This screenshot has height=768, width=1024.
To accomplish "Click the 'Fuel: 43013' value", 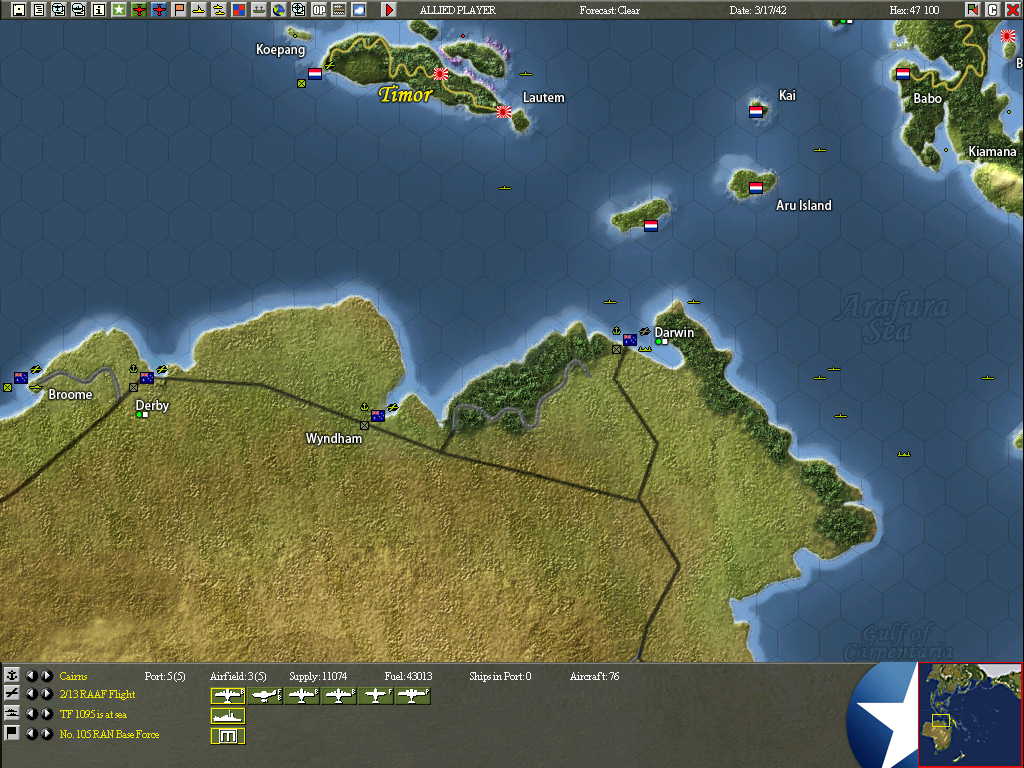I will click(x=408, y=676).
